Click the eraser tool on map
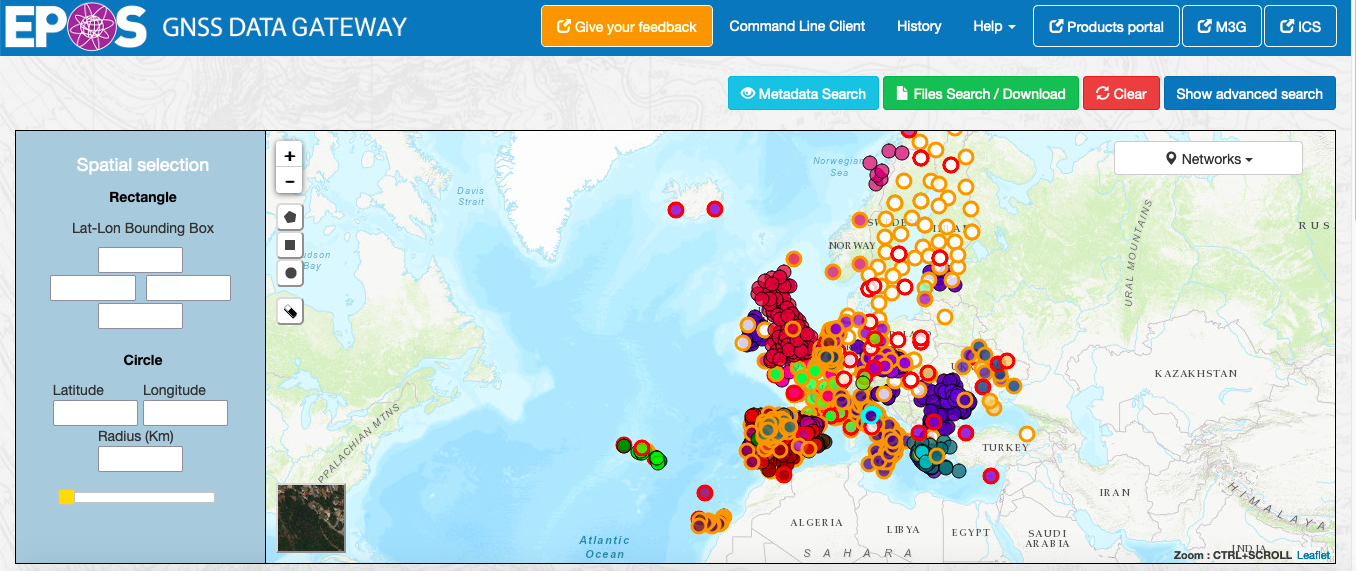 290,311
